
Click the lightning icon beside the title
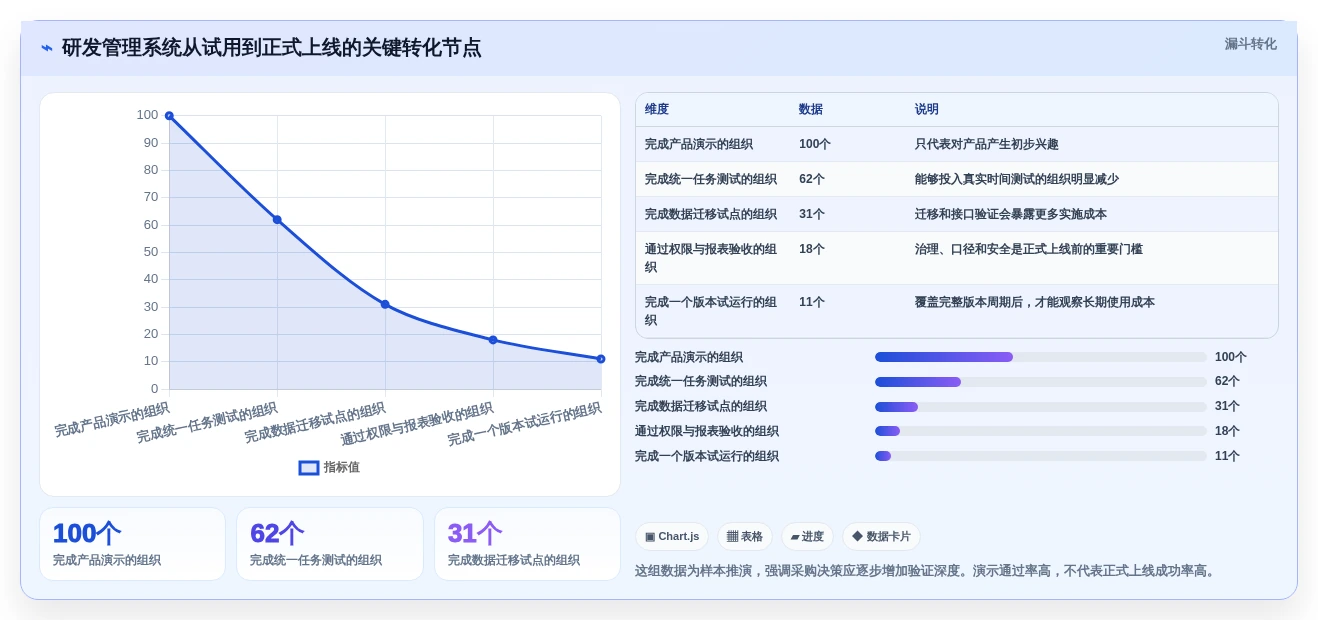pos(47,48)
